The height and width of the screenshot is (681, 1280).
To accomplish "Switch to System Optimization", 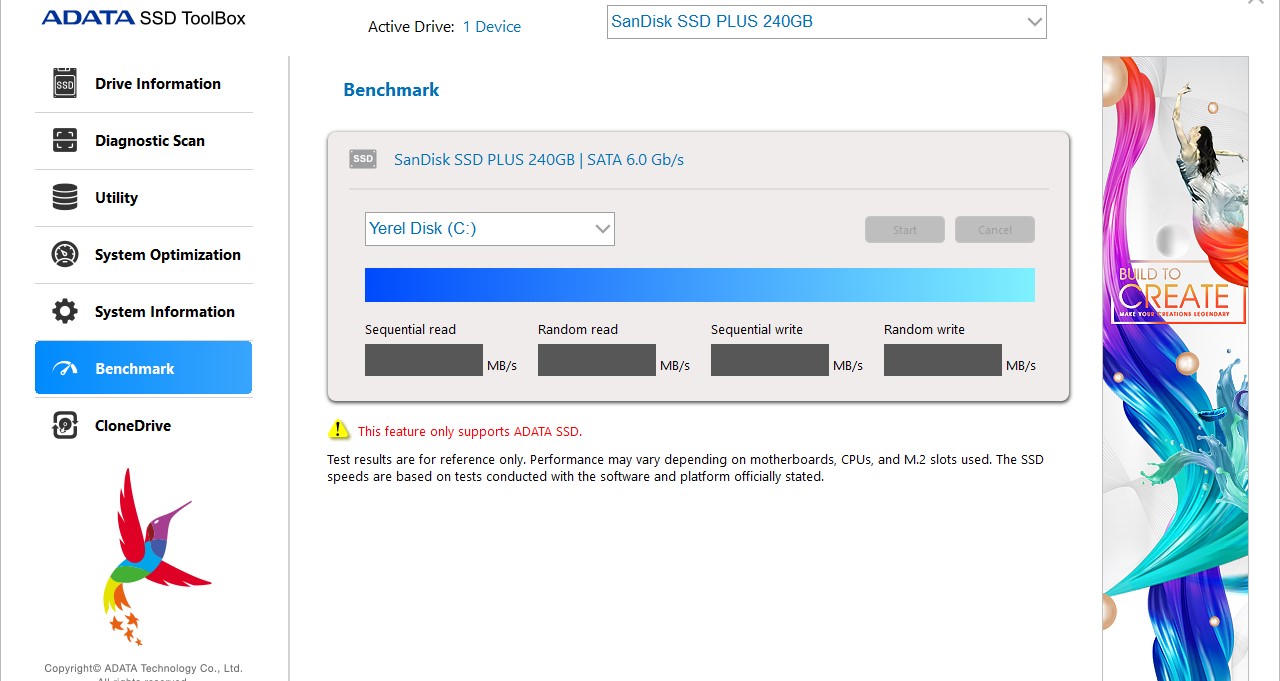I will [144, 255].
